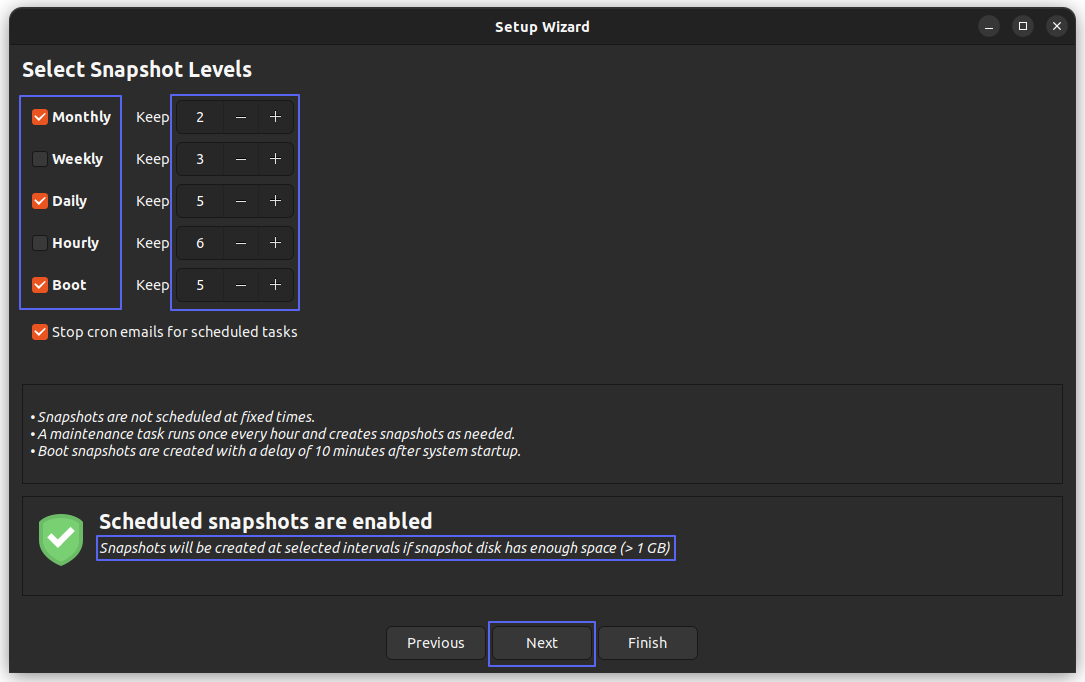The height and width of the screenshot is (682, 1085).
Task: Select the Monthly keep value field
Action: (x=199, y=117)
